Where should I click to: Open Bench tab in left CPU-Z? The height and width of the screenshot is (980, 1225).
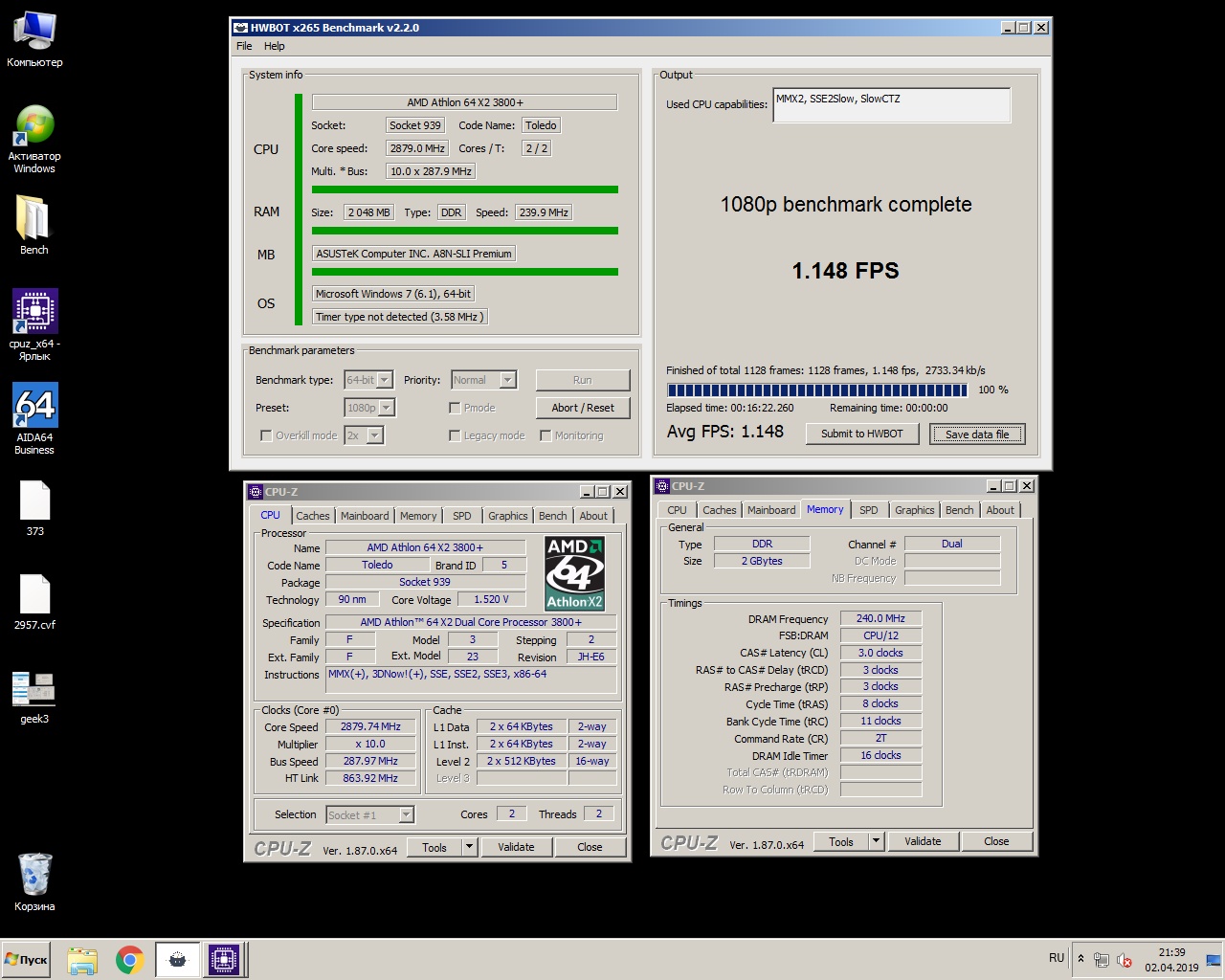[552, 516]
